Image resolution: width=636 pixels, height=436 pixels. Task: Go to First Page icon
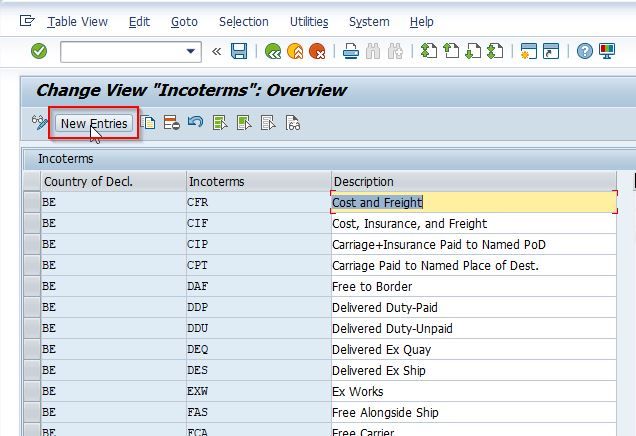[429, 51]
